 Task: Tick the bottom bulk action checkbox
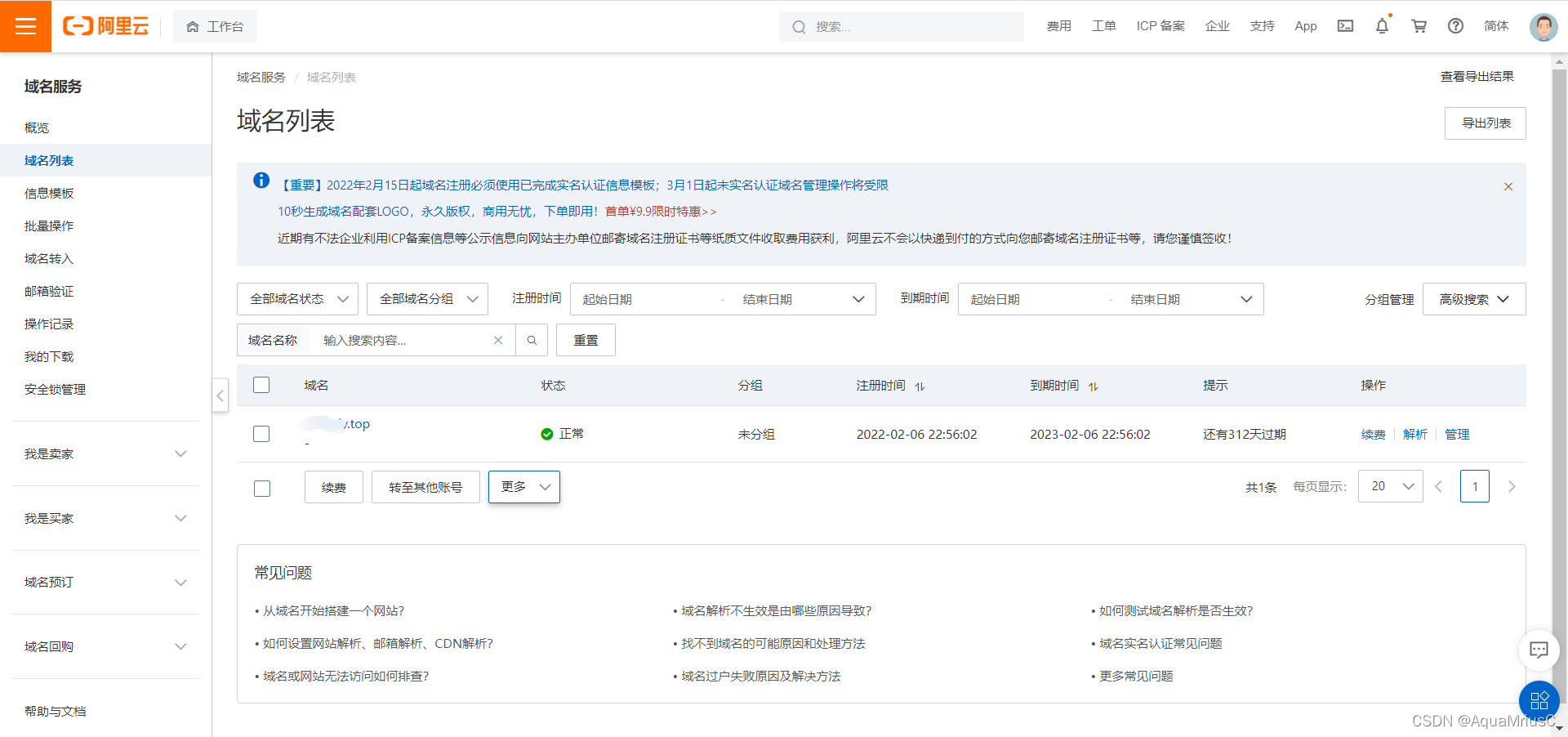pos(262,489)
